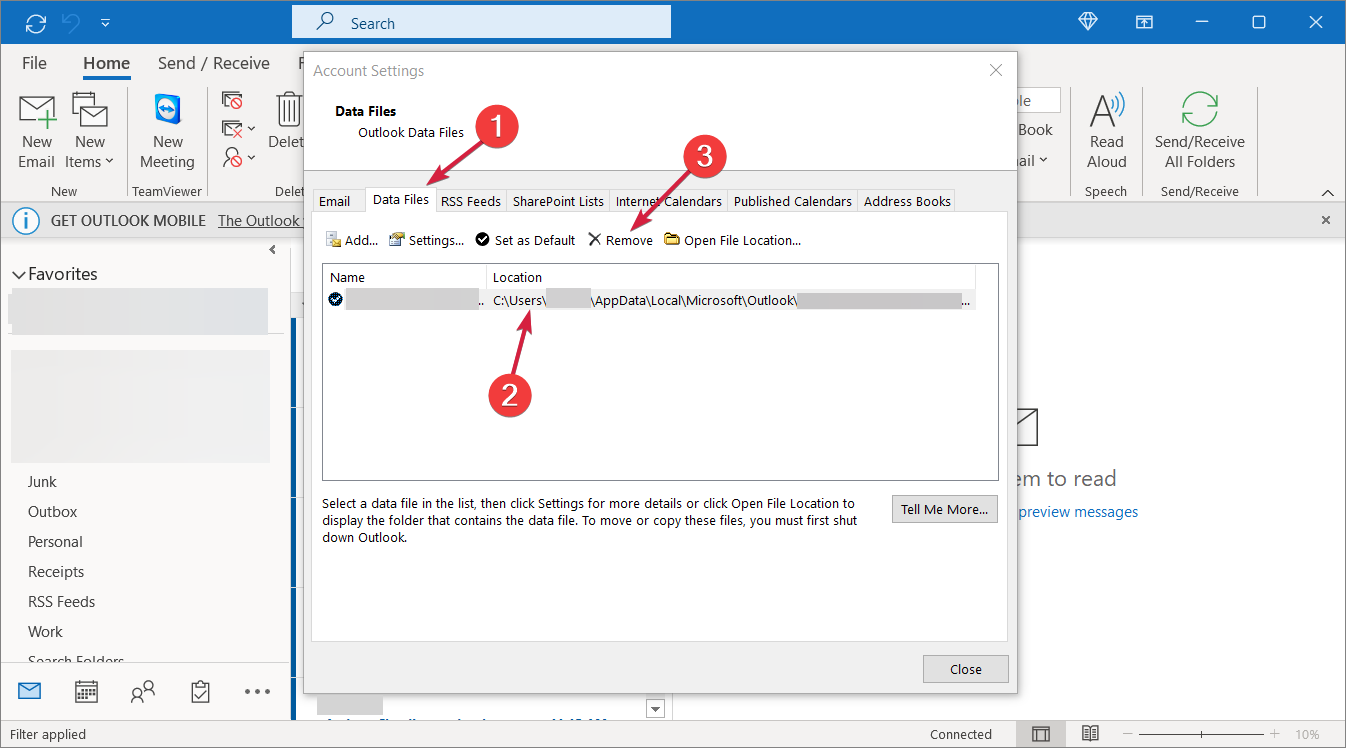Switch to Calendar view in navigation bar
This screenshot has width=1346, height=748.
(x=87, y=691)
